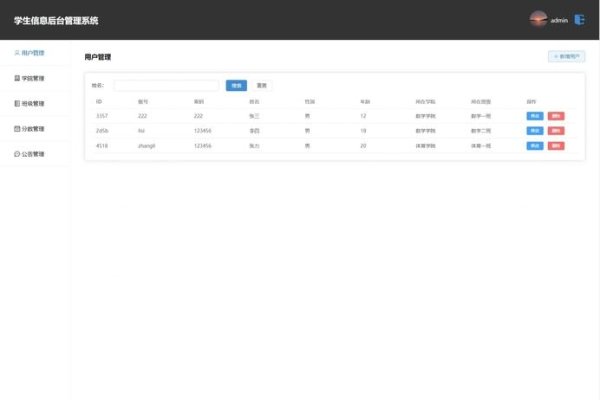Viewport: 600px width, 400px height.
Task: Click the red delete button in zhangli row
Action: tap(556, 146)
